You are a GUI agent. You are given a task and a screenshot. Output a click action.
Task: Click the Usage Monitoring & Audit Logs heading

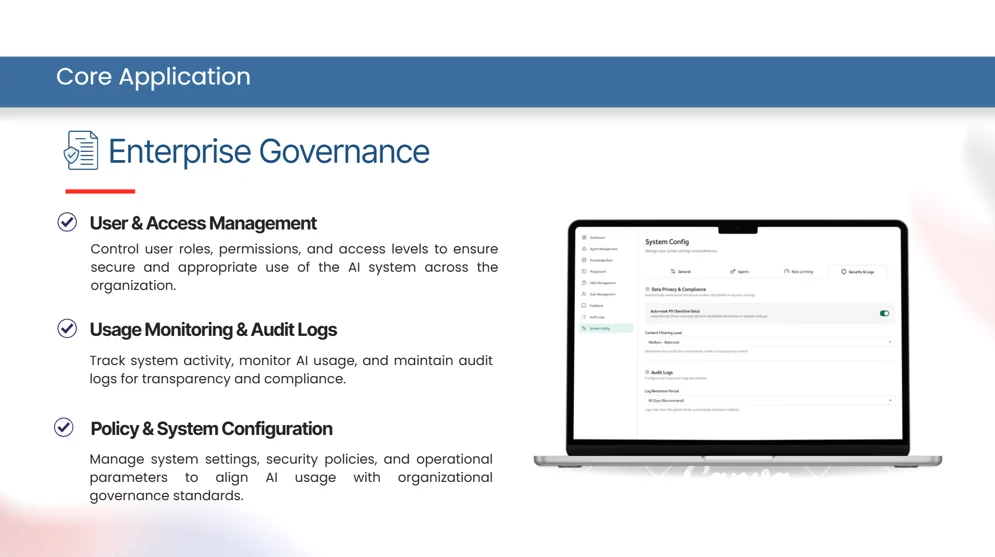[x=213, y=330]
